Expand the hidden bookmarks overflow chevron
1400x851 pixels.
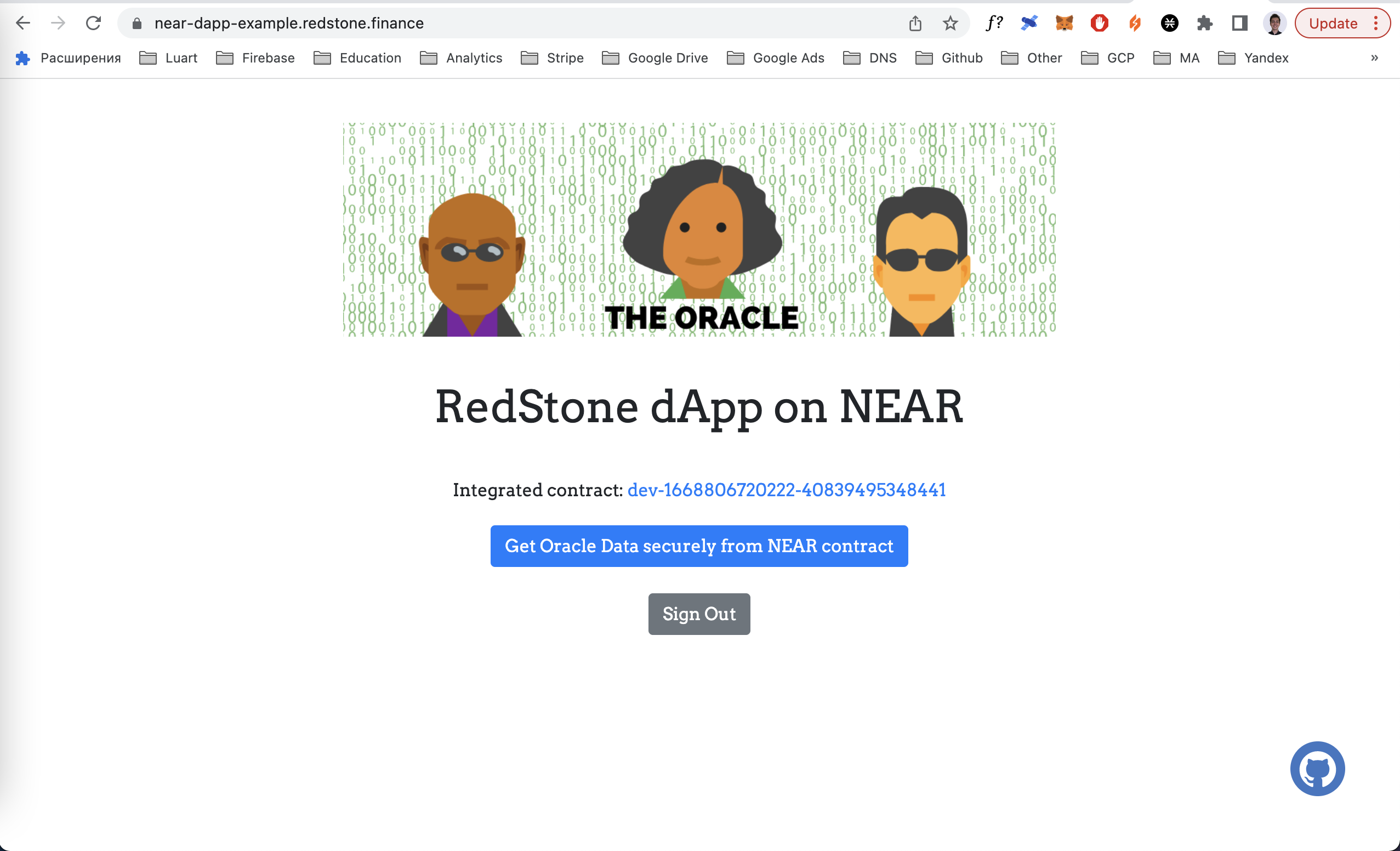coord(1374,58)
